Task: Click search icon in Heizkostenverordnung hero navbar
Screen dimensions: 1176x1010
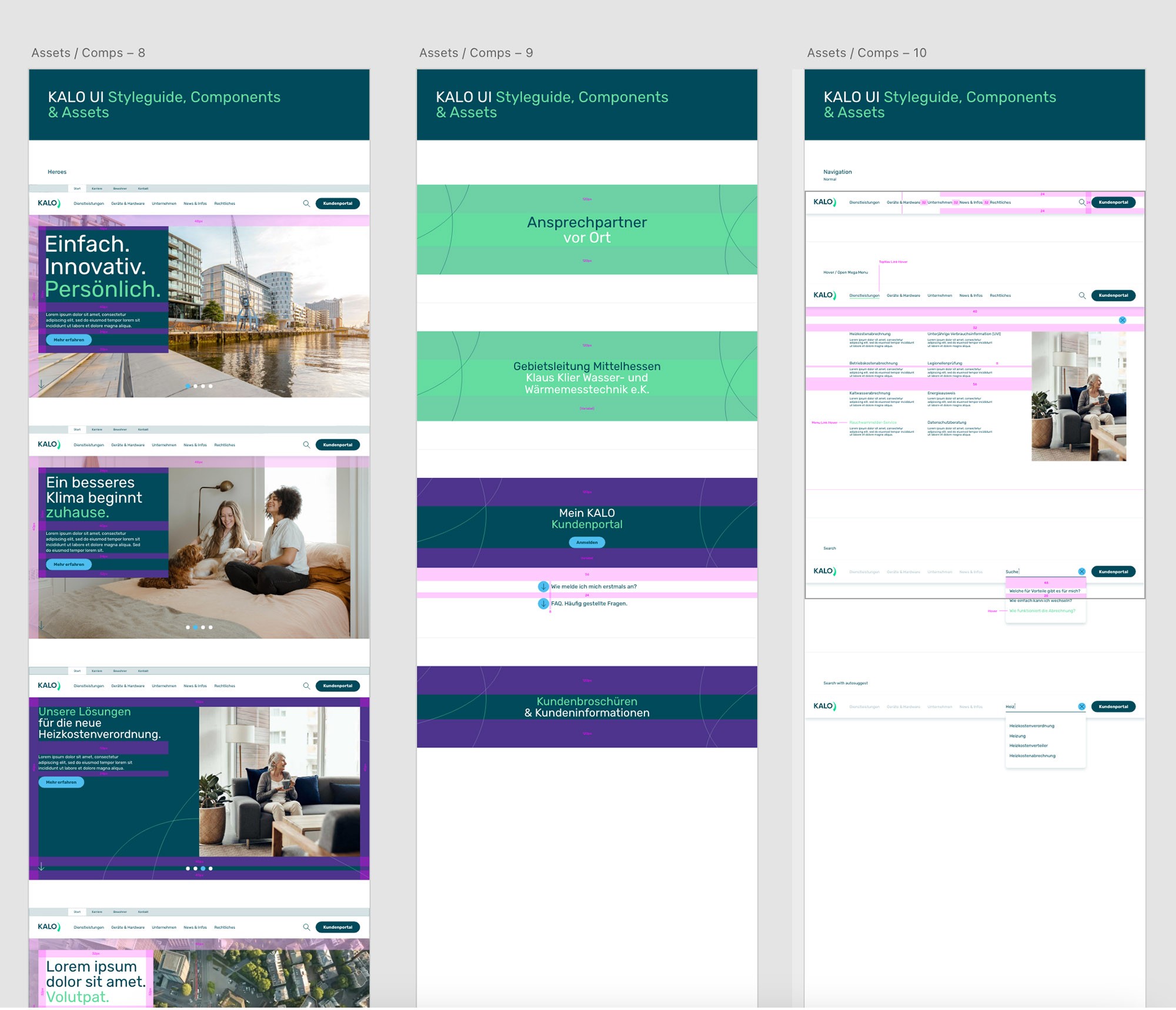Action: 306,686
